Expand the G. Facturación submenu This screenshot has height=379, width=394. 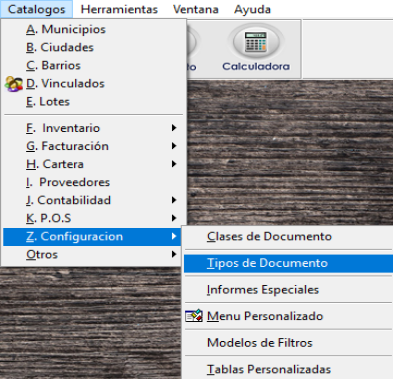93,146
